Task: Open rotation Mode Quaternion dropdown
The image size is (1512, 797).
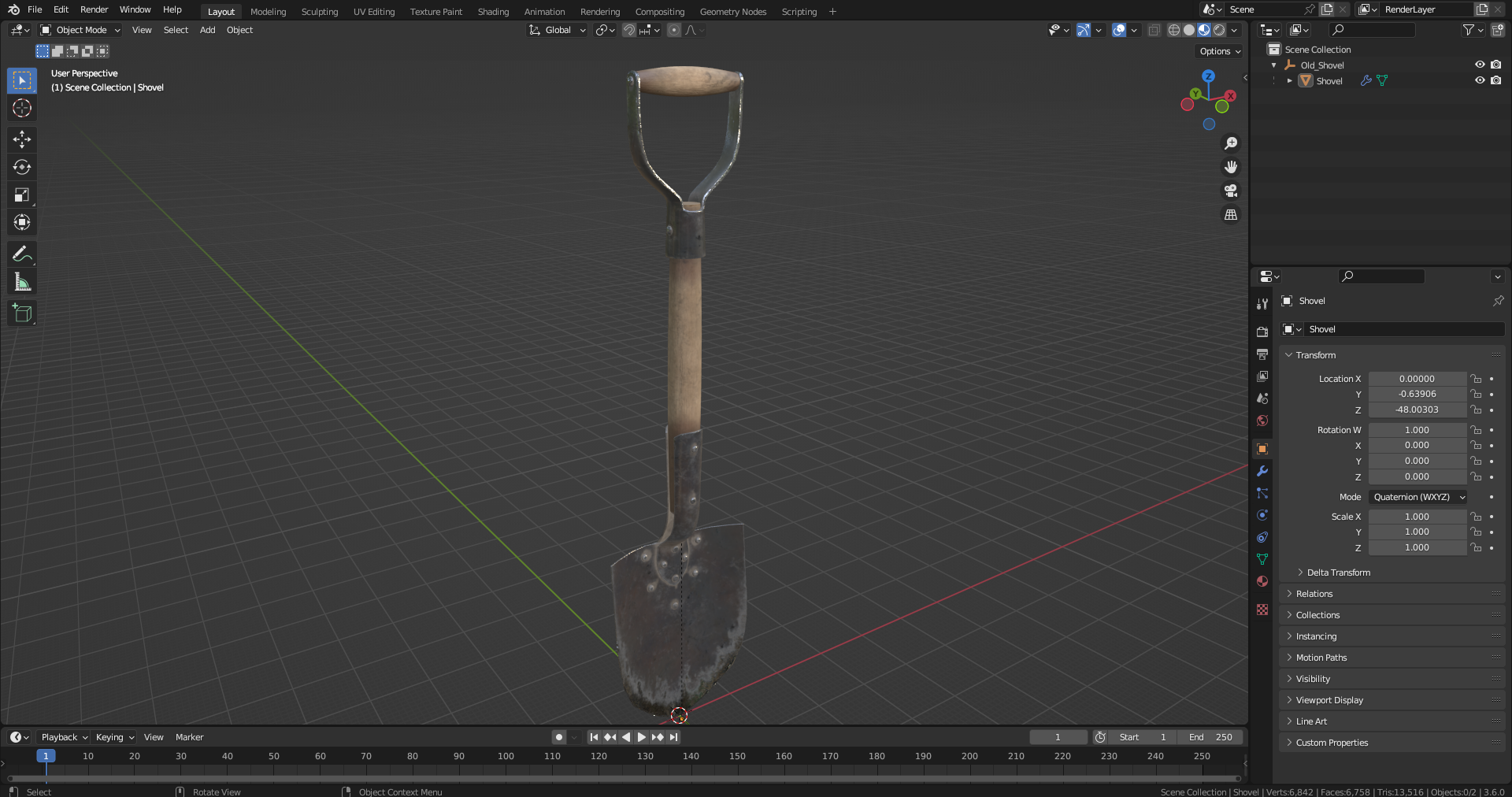Action: pyautogui.click(x=1417, y=497)
